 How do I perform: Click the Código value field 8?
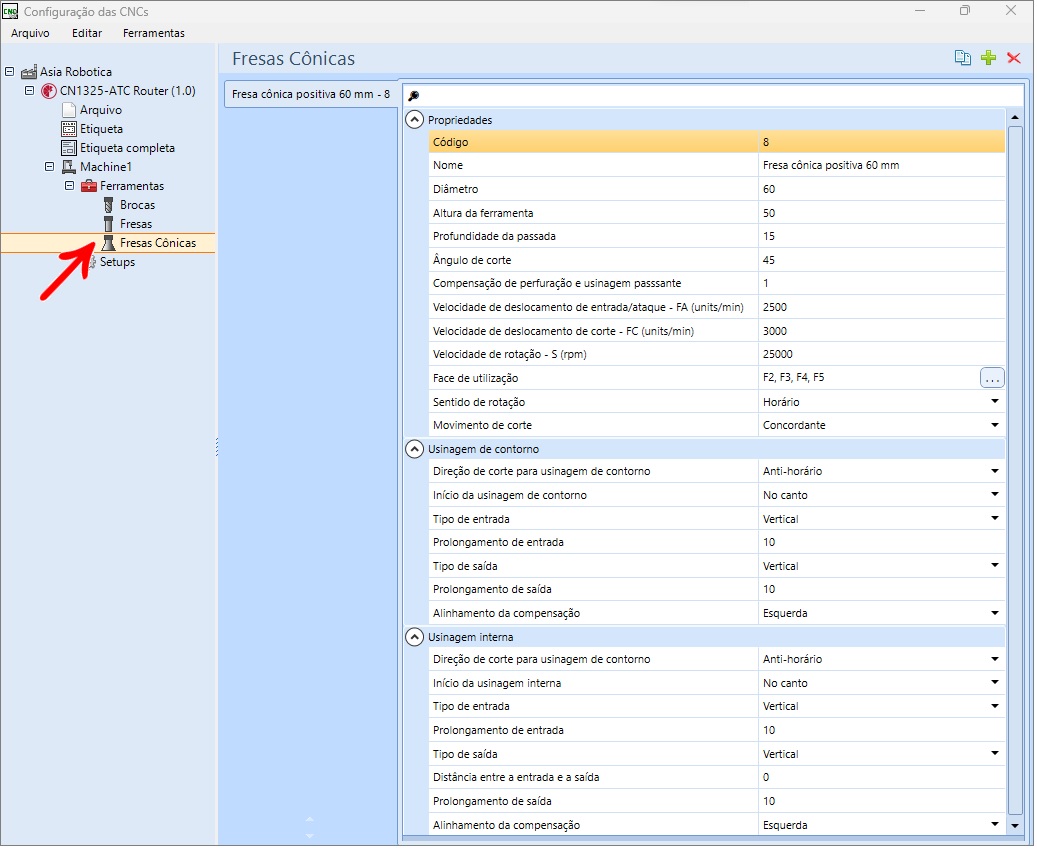pos(882,142)
